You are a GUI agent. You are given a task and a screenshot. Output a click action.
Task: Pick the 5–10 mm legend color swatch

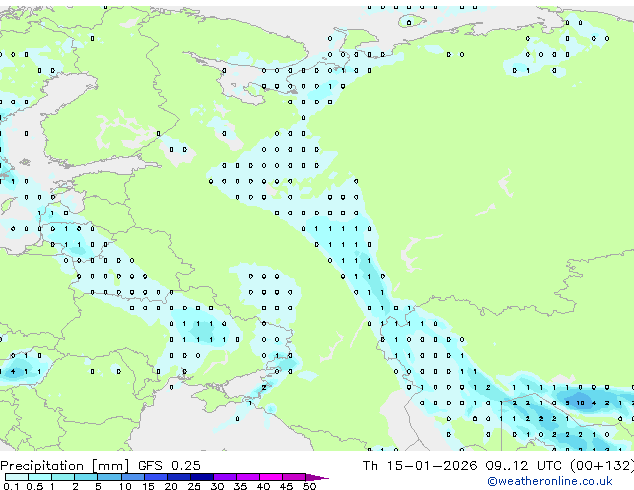tap(109, 477)
